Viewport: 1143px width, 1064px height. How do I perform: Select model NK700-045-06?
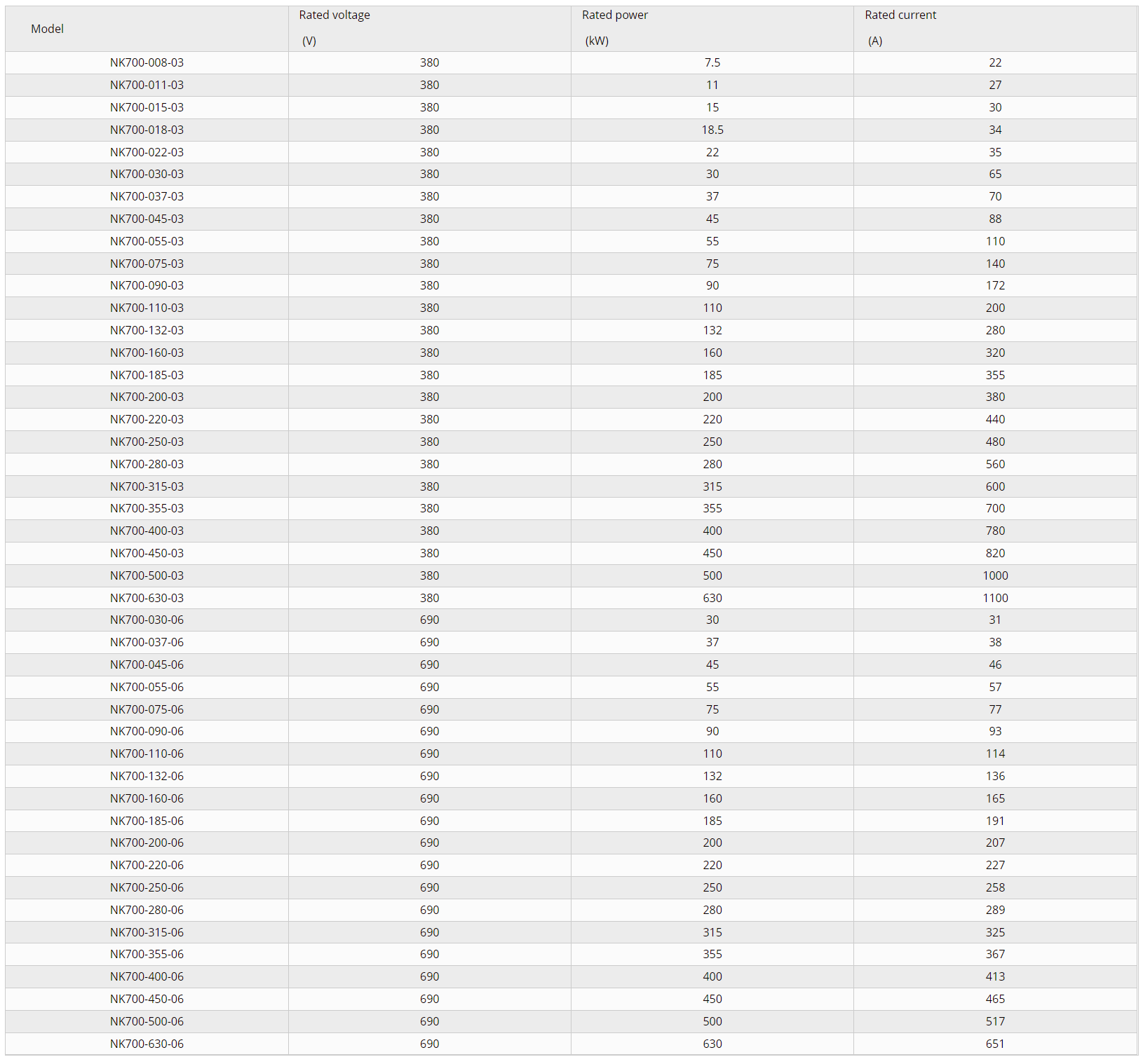pos(147,664)
